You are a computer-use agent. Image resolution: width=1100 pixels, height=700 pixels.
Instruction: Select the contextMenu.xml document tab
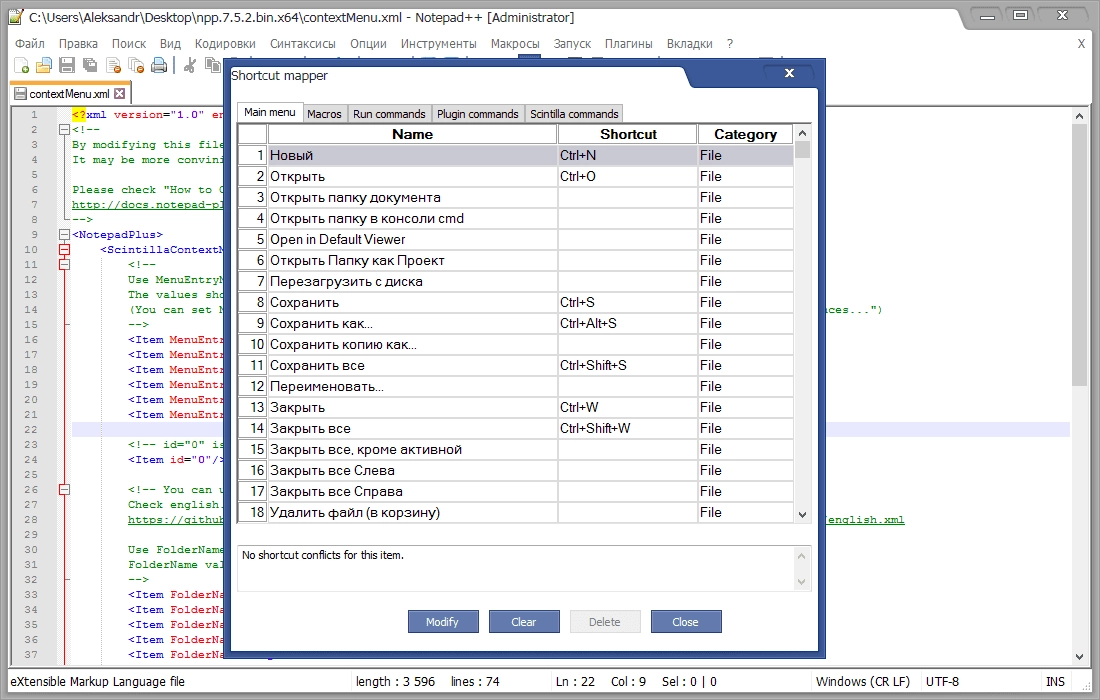click(x=69, y=93)
